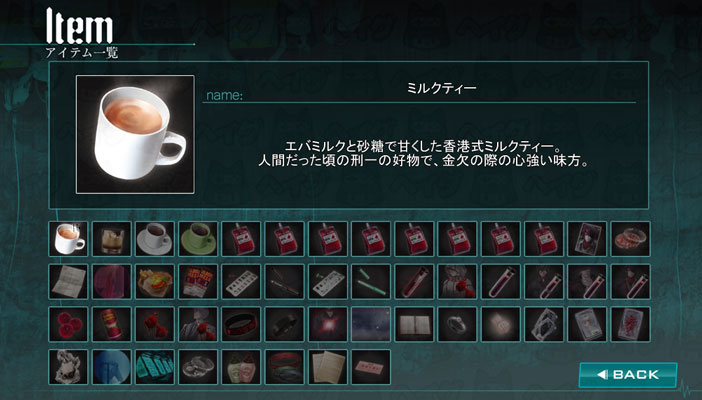Screen dimensions: 702x400
Task: Select the milk tea mug item
Action: click(68, 239)
